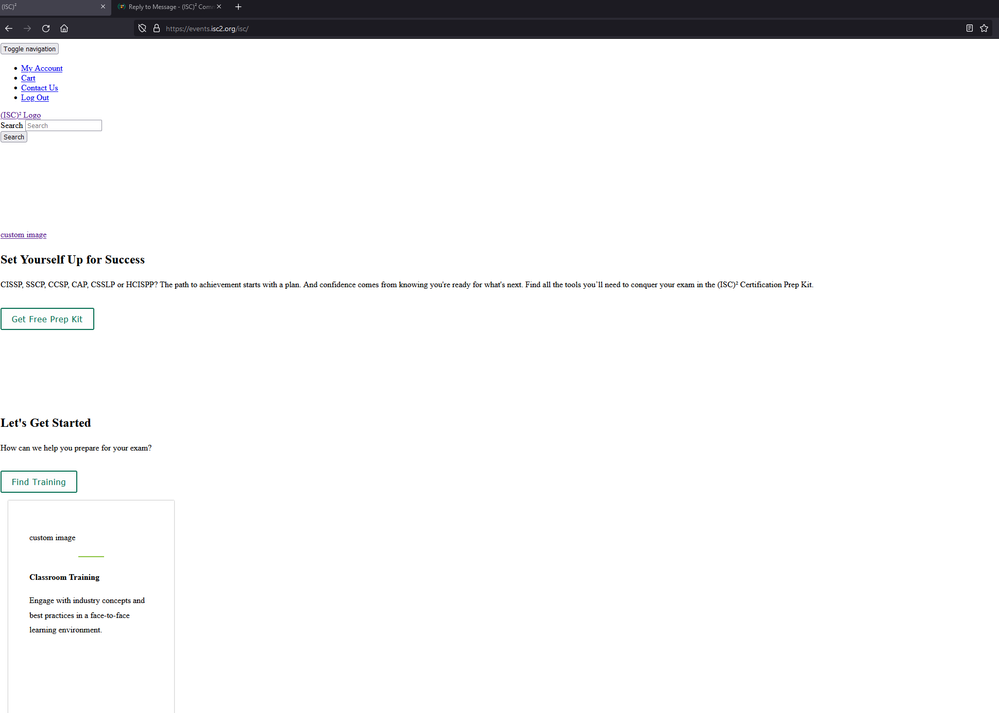Switch to the Reply to Message tab

click(x=165, y=7)
